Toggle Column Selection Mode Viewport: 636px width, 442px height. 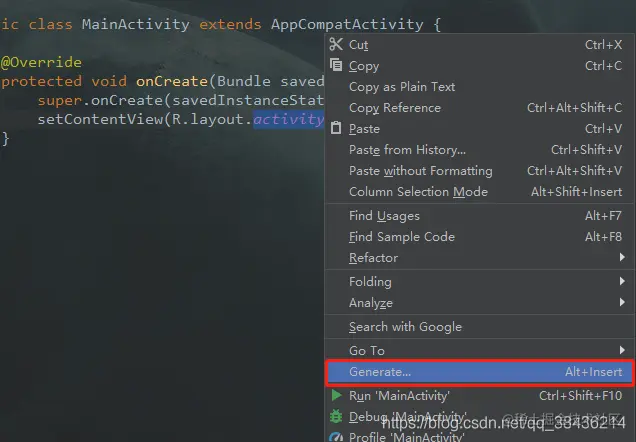click(x=480, y=192)
